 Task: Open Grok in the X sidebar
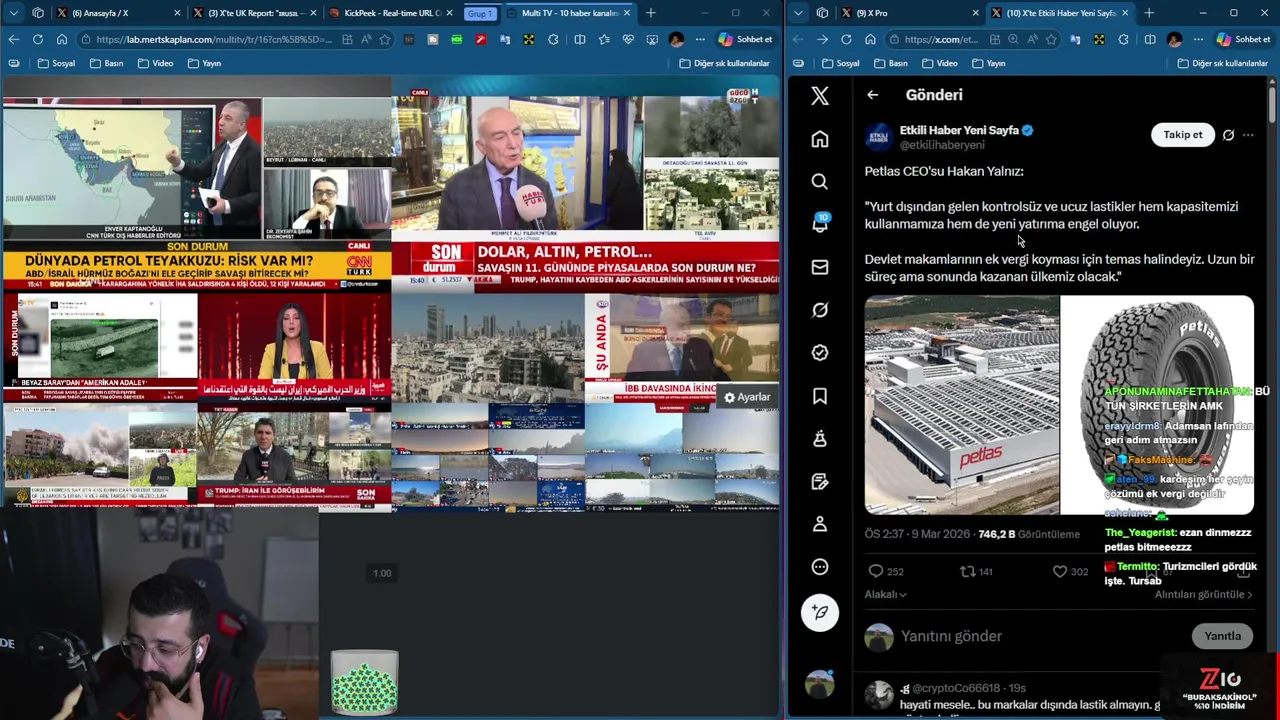click(820, 310)
